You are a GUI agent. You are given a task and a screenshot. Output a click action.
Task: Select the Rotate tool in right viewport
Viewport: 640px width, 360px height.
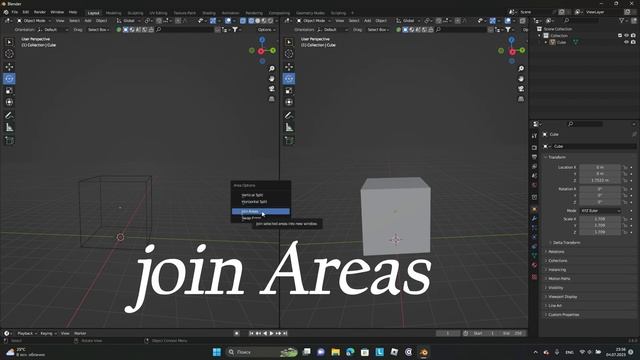[289, 78]
